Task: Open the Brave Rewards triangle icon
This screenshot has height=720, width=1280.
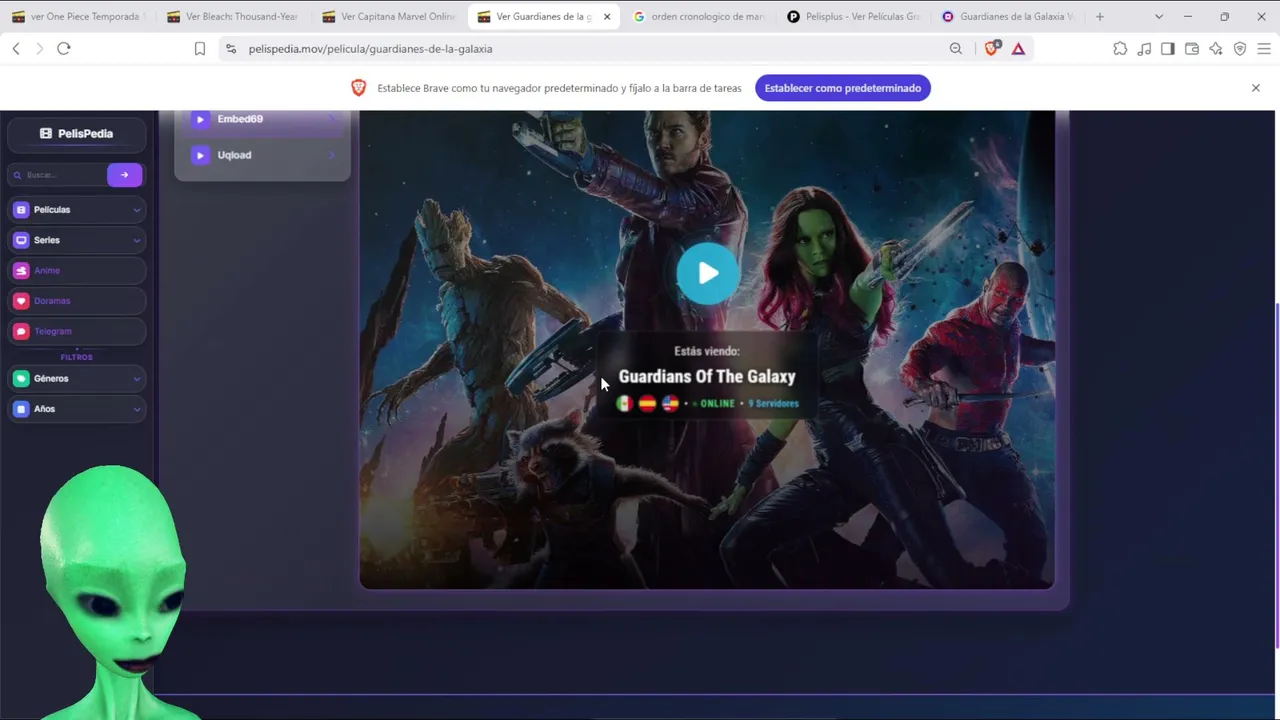Action: [x=1018, y=49]
